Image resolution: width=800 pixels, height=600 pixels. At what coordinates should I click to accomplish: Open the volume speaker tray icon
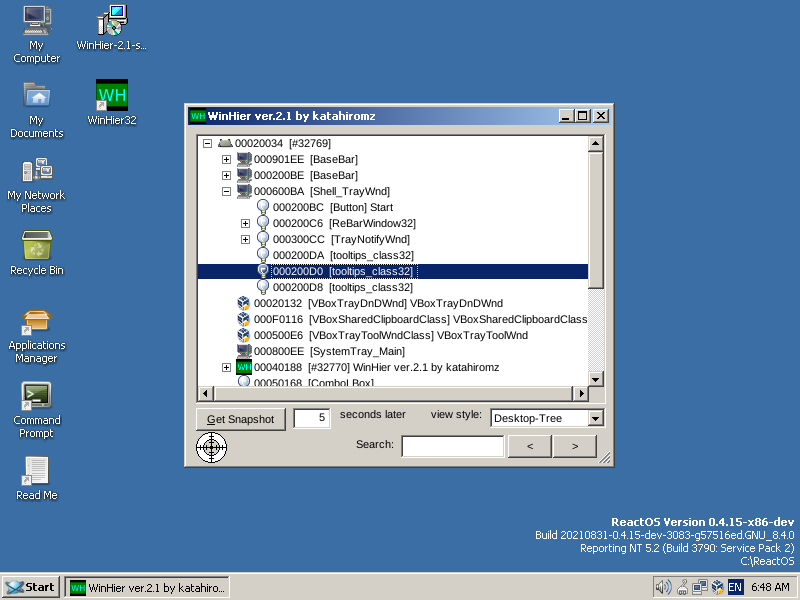[663, 587]
